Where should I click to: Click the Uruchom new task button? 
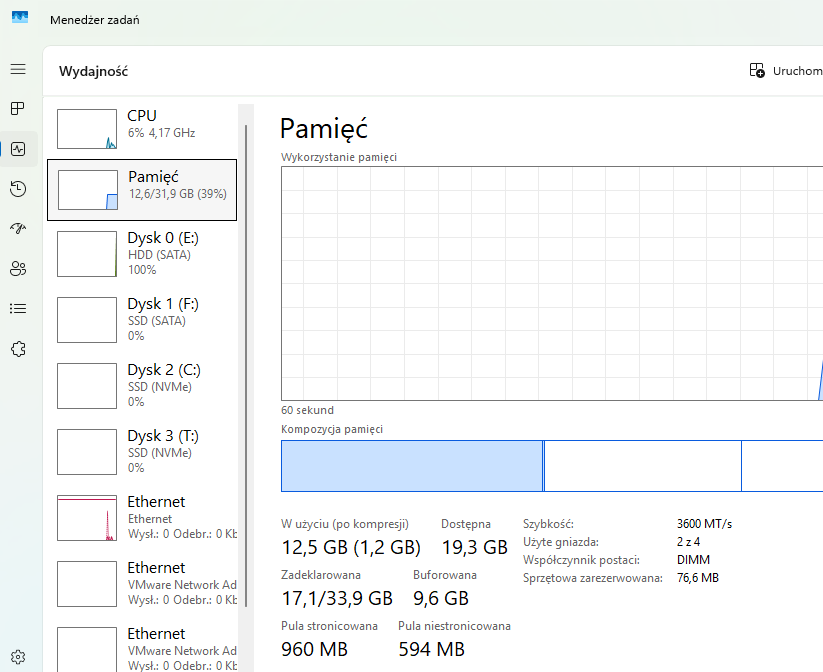pyautogui.click(x=785, y=71)
